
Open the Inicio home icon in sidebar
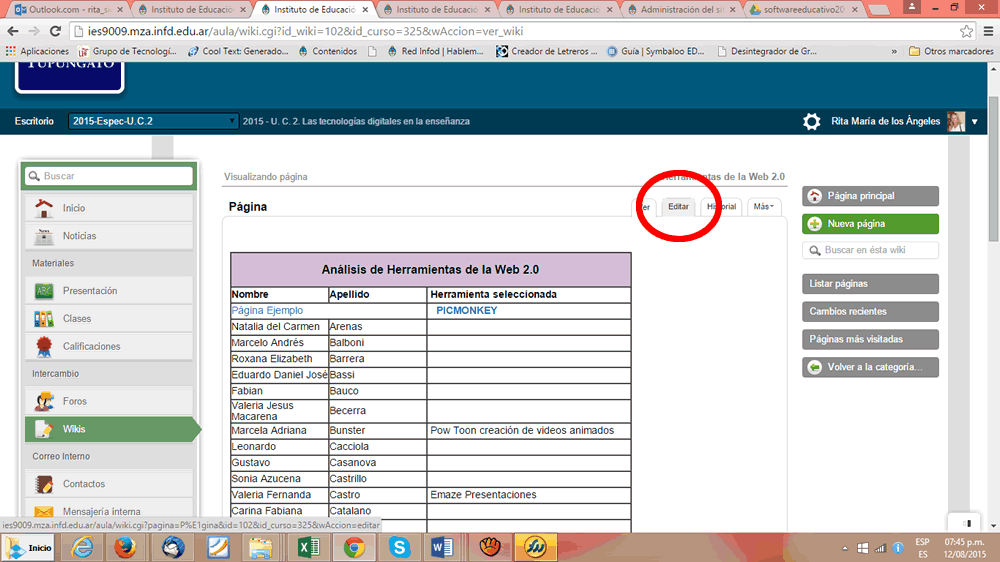click(43, 208)
